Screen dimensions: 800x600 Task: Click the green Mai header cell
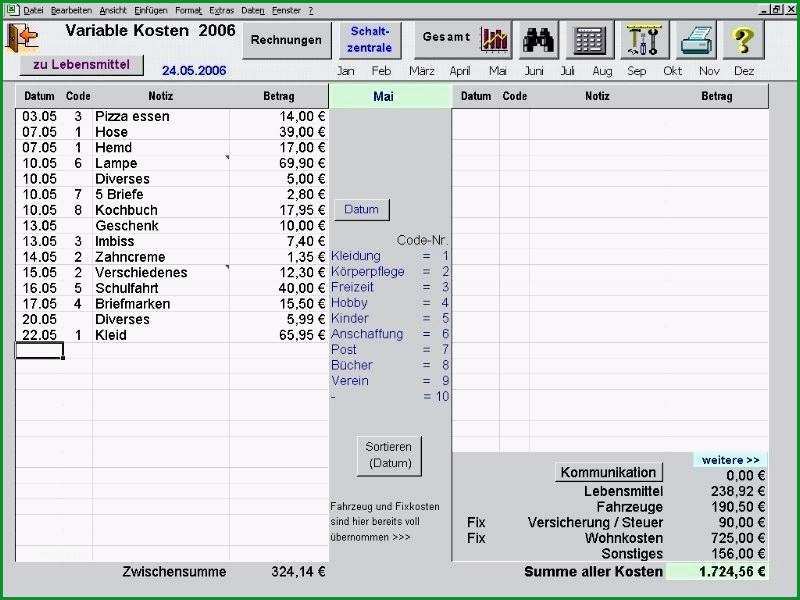click(390, 96)
